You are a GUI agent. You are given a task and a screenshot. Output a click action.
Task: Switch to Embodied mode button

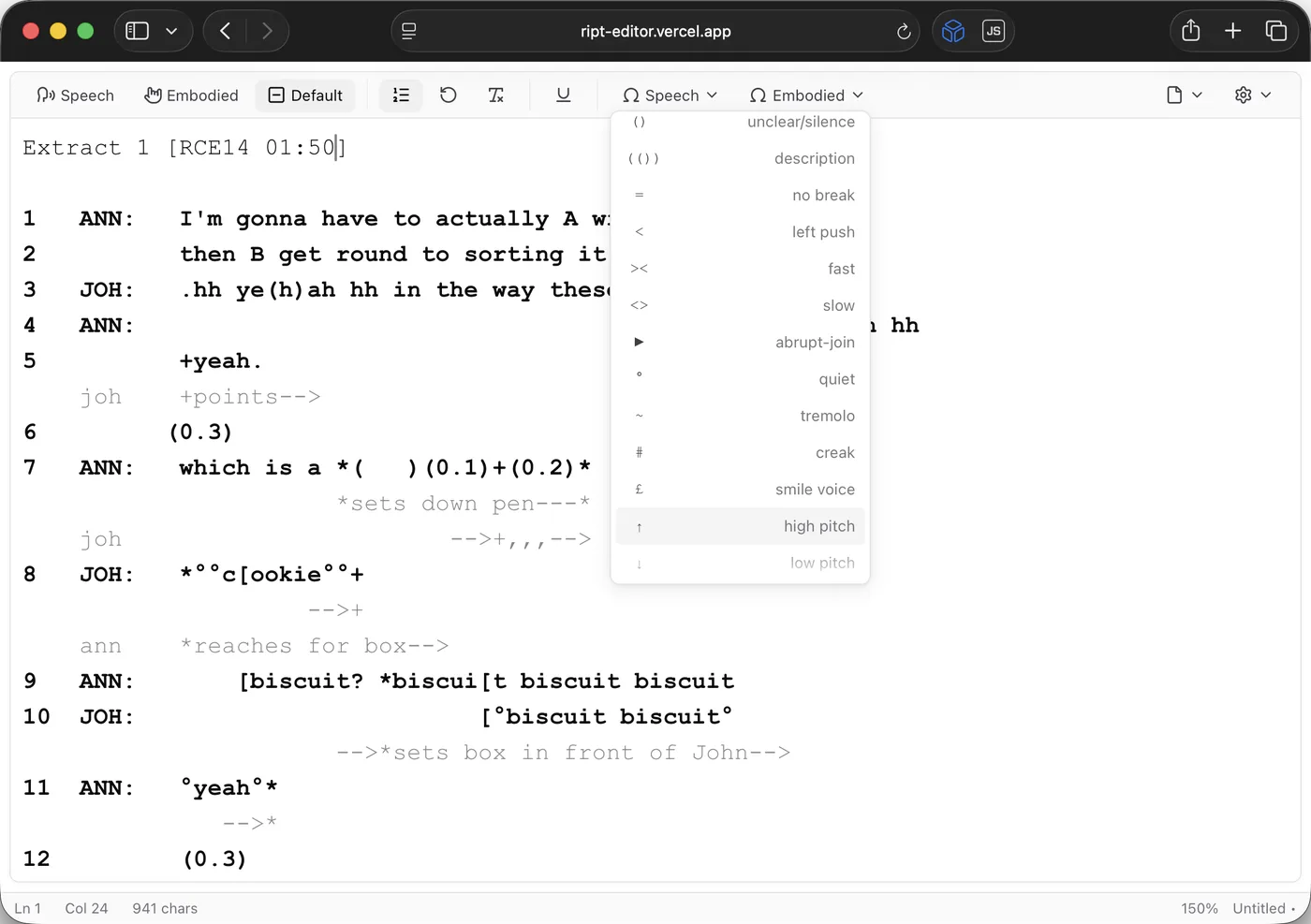tap(192, 95)
